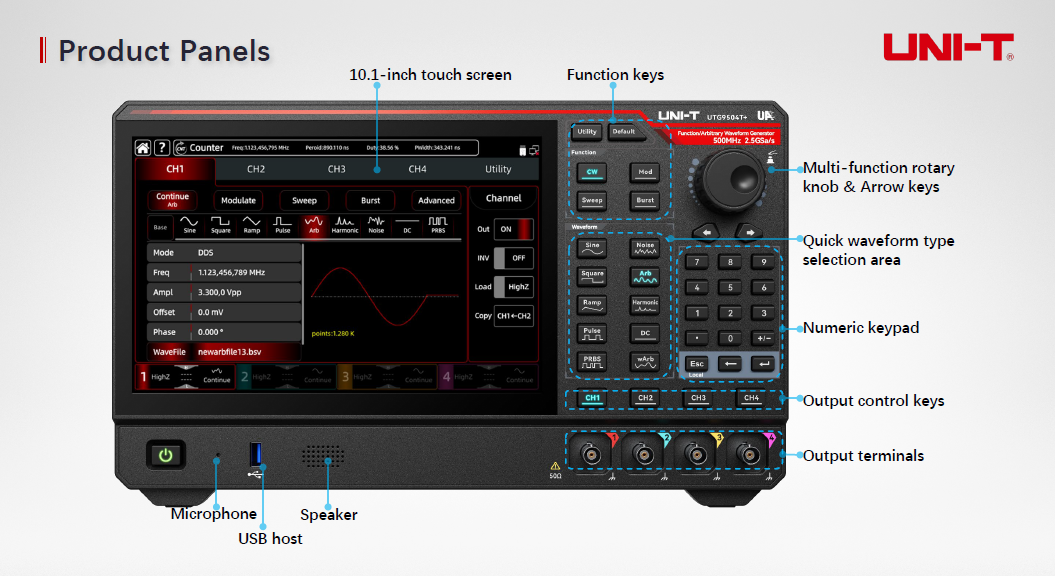Select the Base waveform category tab

pos(160,227)
